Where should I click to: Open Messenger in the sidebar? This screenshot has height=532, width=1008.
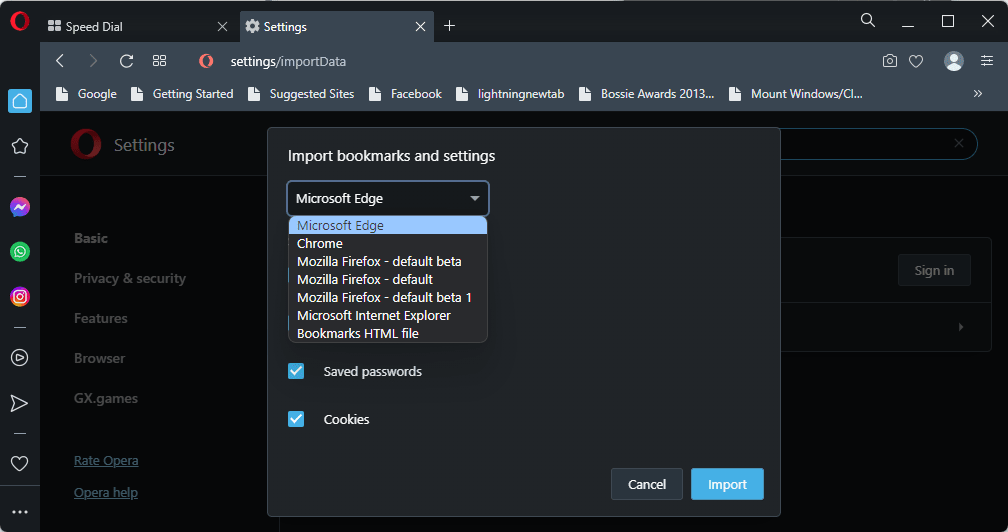coord(20,207)
